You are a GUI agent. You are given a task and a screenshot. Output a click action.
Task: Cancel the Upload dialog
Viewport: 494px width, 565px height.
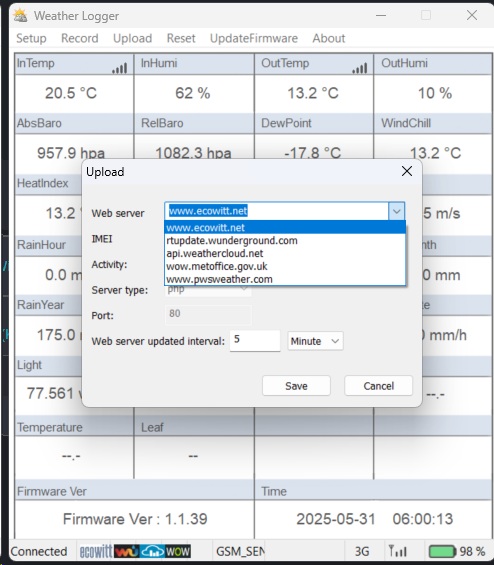(x=378, y=386)
